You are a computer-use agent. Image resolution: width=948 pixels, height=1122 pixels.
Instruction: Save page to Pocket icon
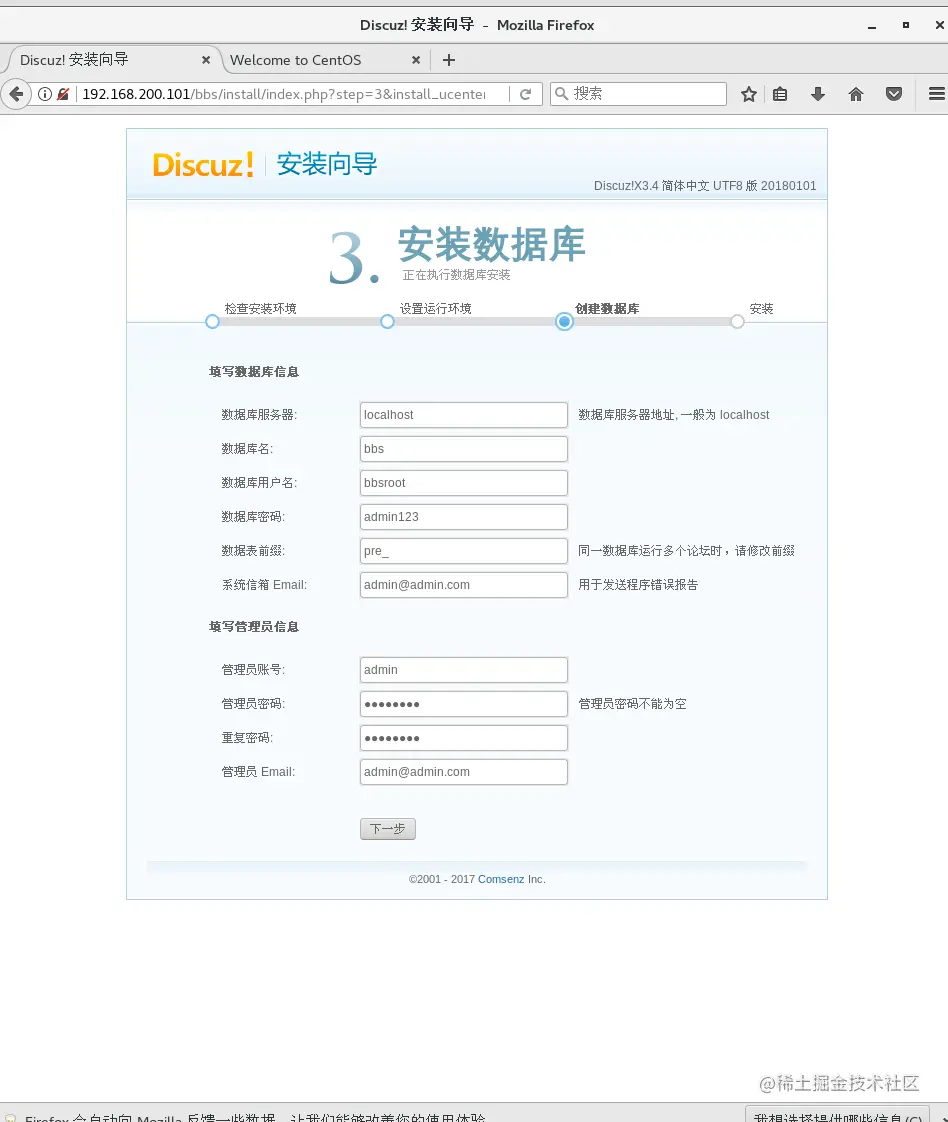point(894,94)
